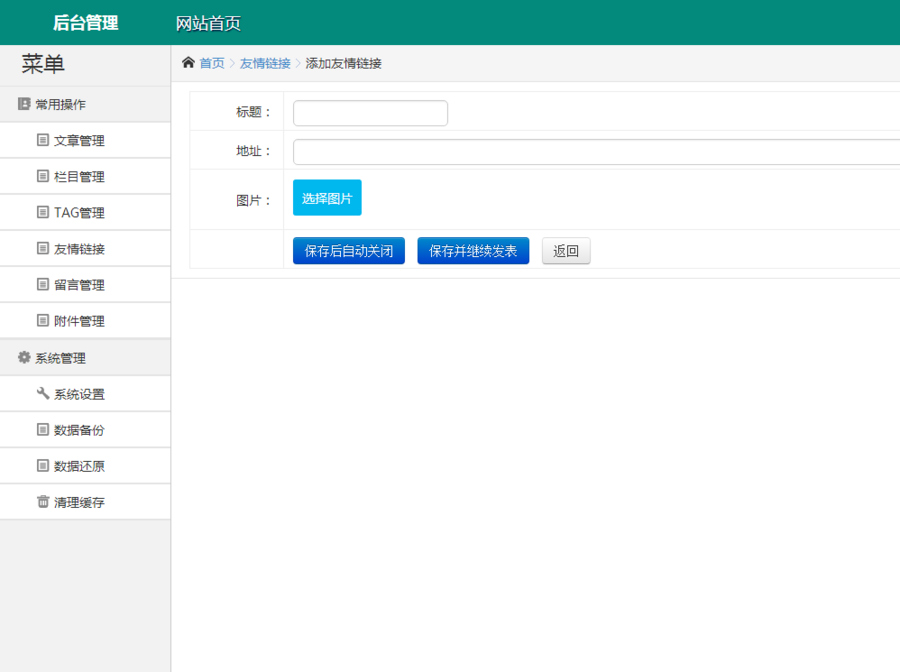Select the 附件管理 list icon
This screenshot has width=900, height=672.
point(42,321)
